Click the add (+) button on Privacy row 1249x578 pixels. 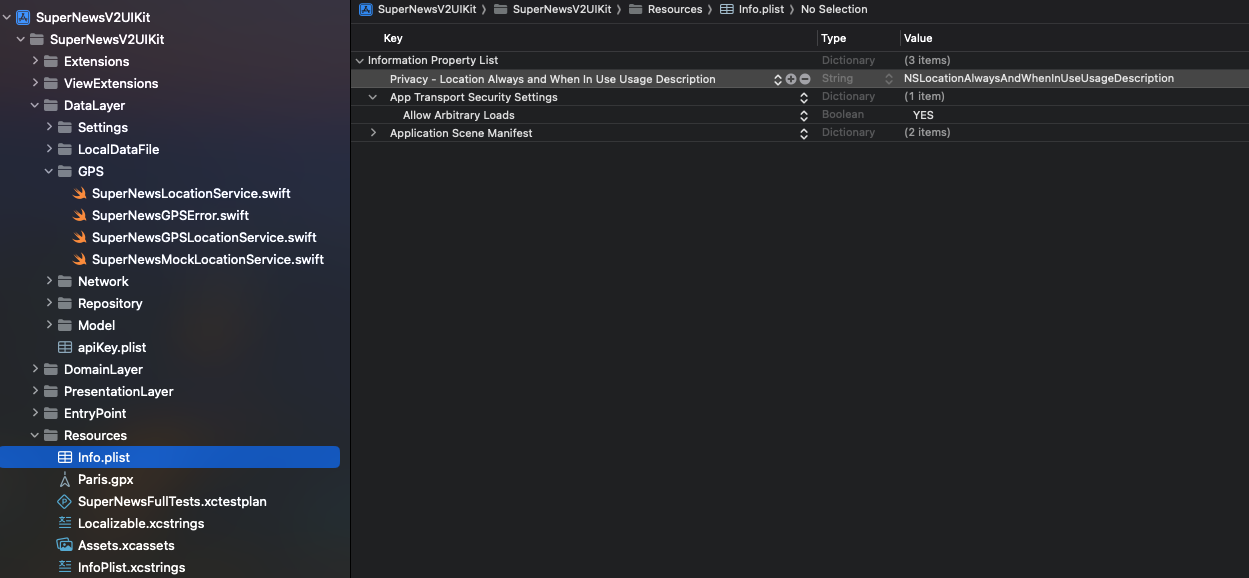791,79
